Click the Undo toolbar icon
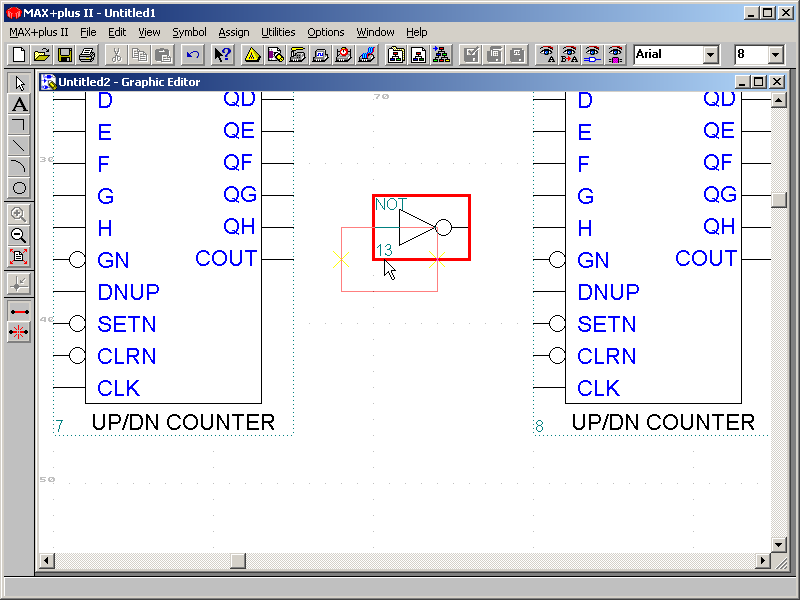800x600 pixels. (193, 55)
